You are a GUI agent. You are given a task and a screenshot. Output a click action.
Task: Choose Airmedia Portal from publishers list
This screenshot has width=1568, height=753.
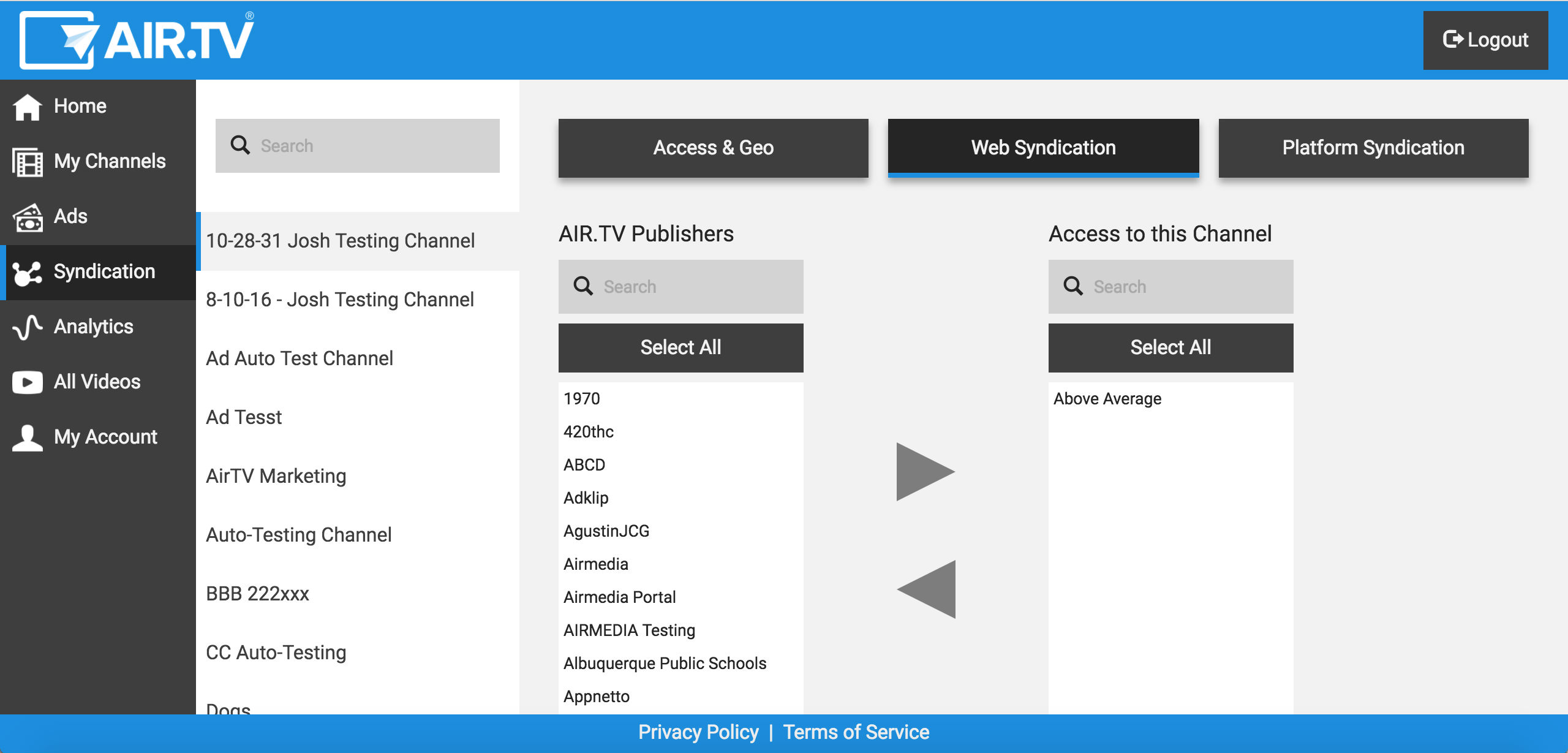[x=620, y=597]
